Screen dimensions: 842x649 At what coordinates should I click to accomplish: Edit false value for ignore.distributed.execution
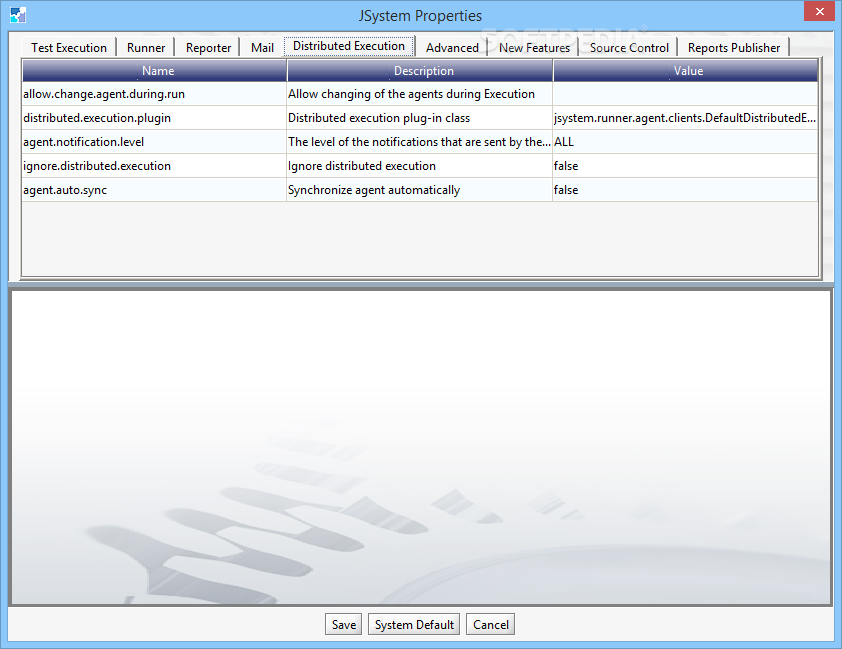[x=685, y=166]
